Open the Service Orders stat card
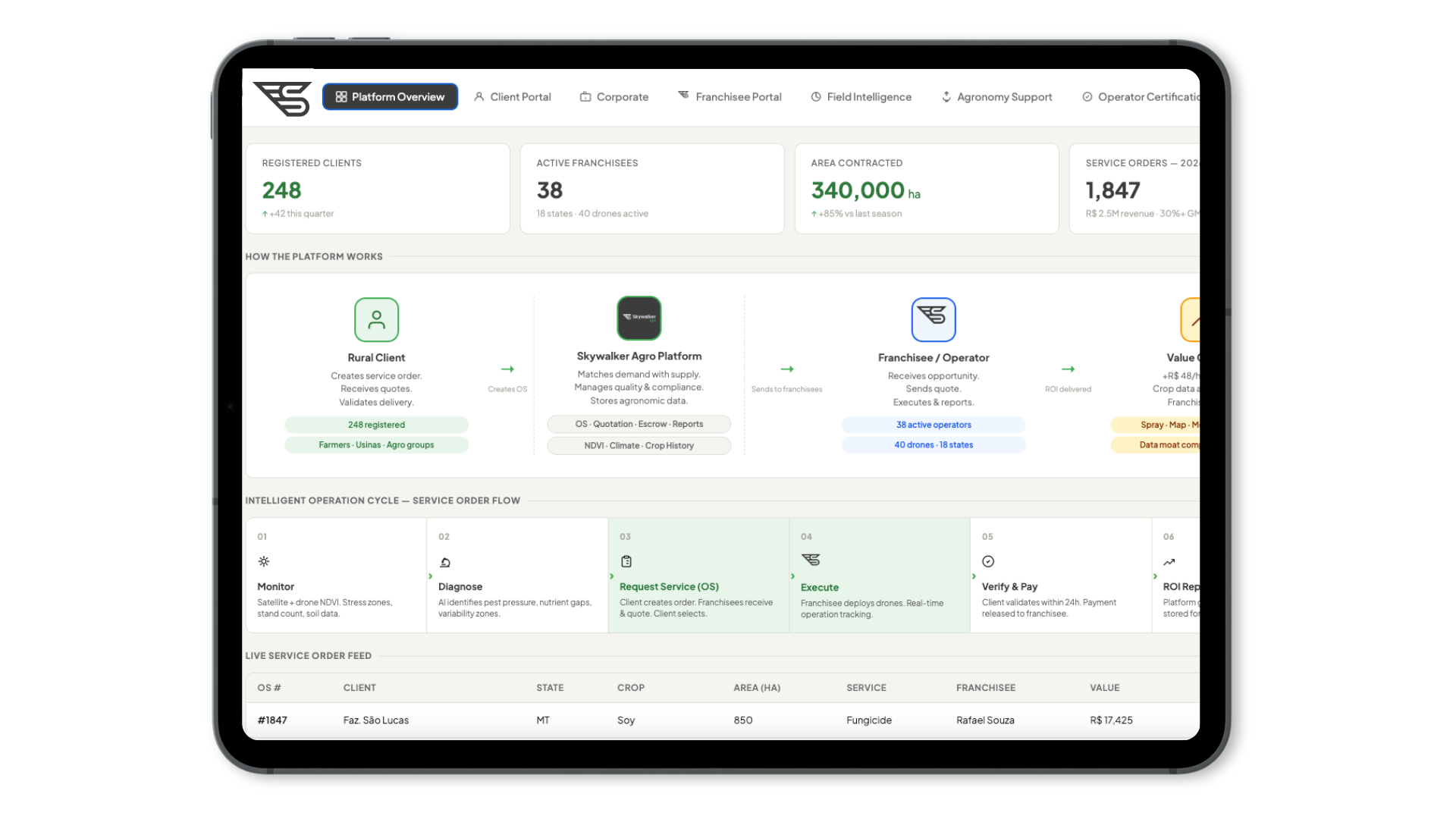Image resolution: width=1456 pixels, height=819 pixels. coord(1134,189)
